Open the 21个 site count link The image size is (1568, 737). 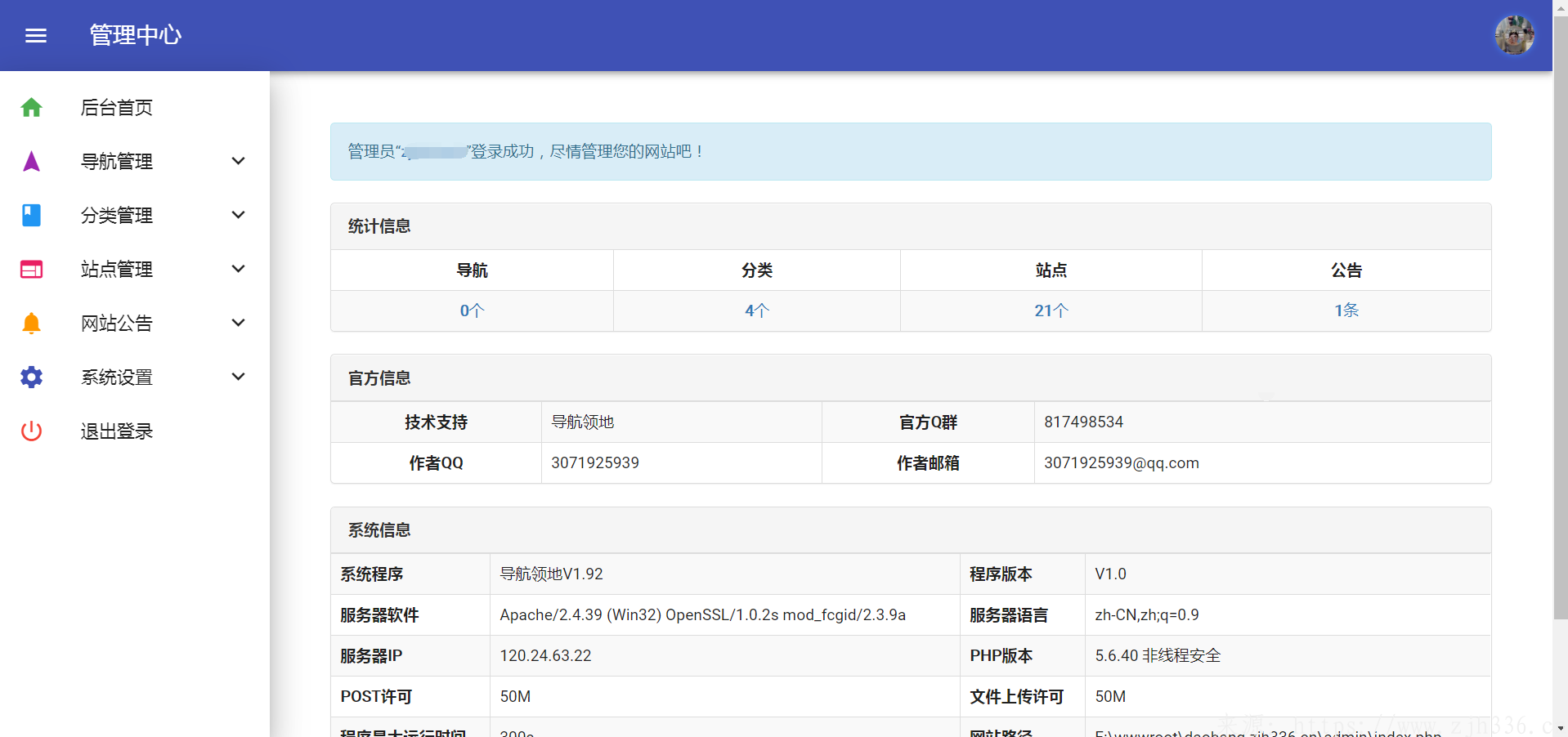1051,310
